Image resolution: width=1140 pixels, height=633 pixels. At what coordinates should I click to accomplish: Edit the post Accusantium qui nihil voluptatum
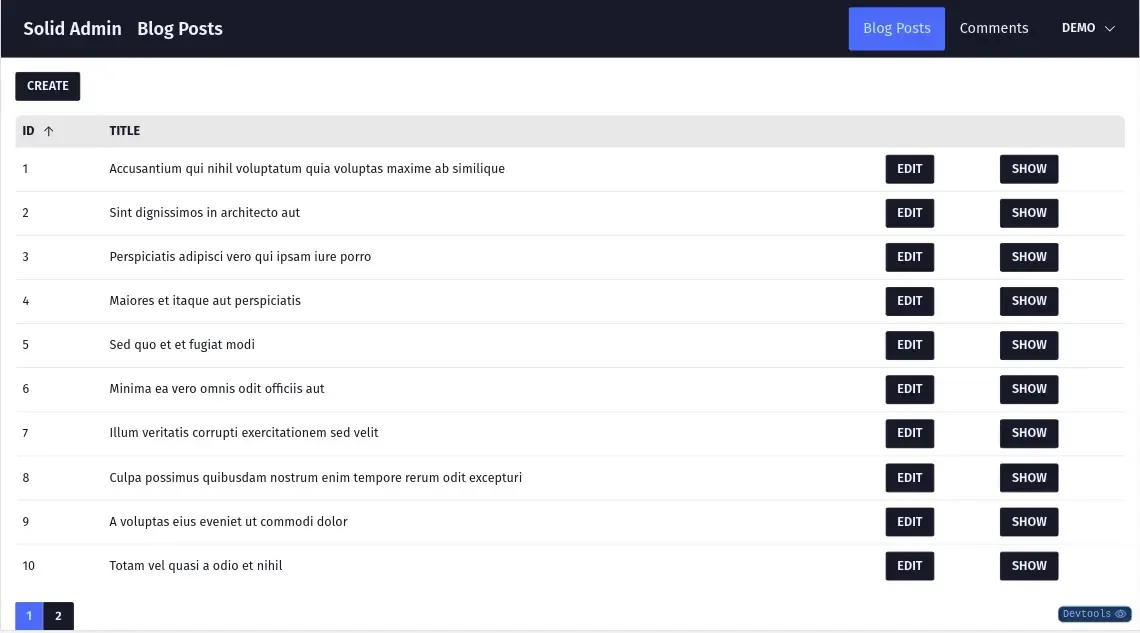pos(909,168)
